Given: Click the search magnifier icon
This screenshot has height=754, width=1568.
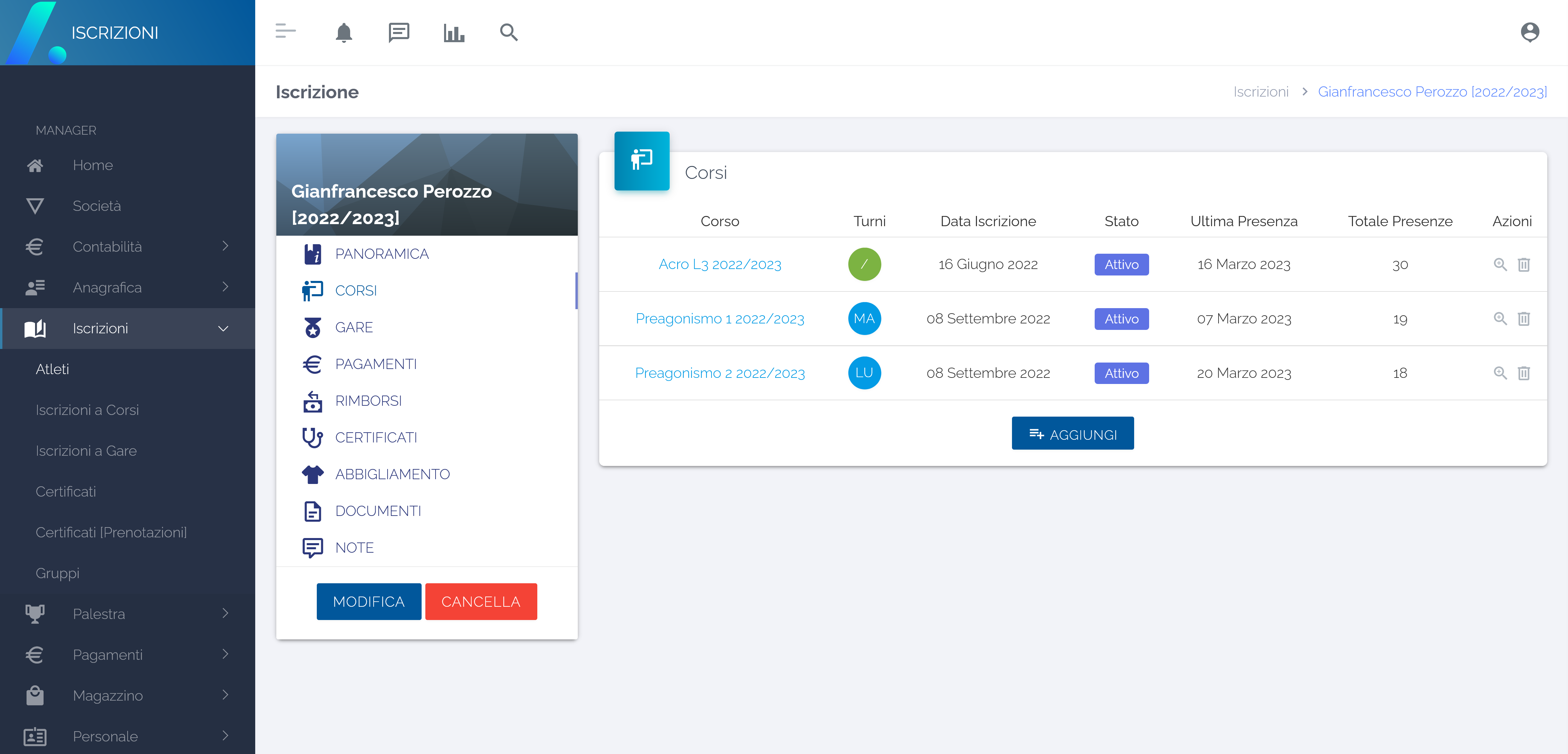Looking at the screenshot, I should click(508, 32).
